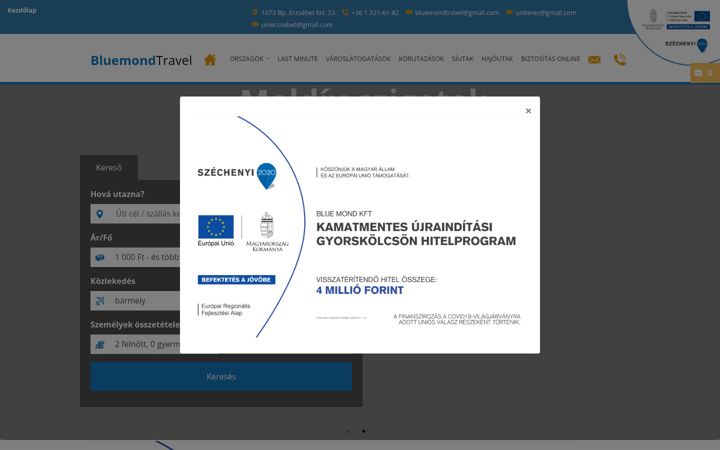Screen dimensions: 720x450
Task: Click the second carousel dot indicator
Action: pos(364,431)
